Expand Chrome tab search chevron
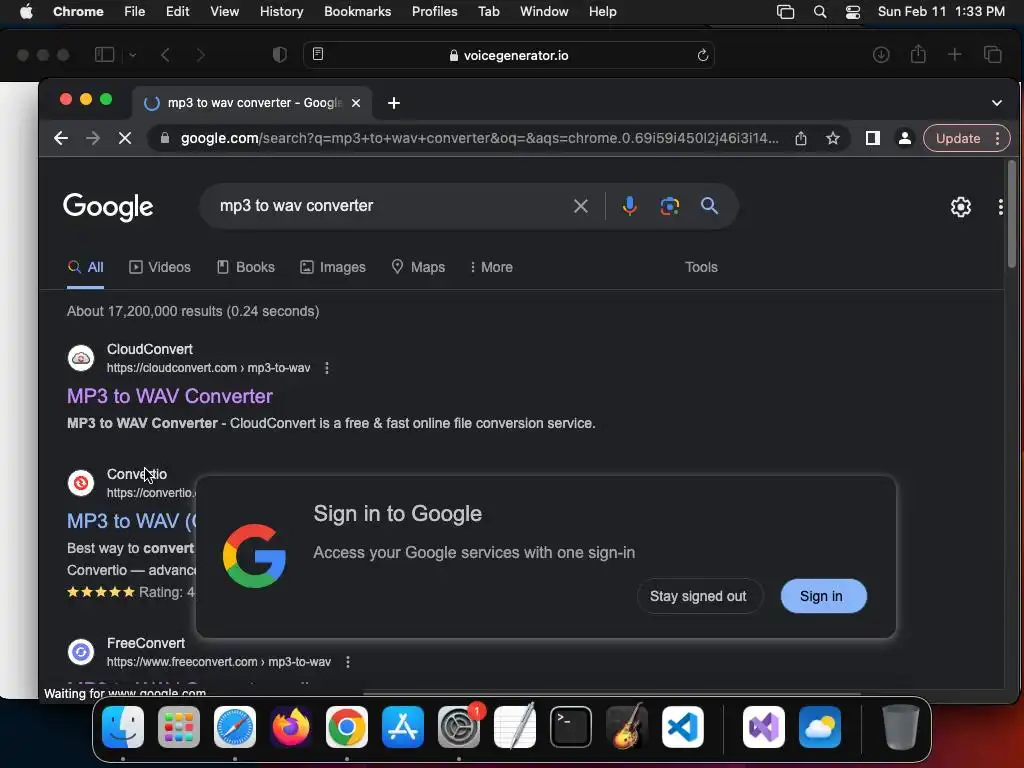 pyautogui.click(x=997, y=103)
